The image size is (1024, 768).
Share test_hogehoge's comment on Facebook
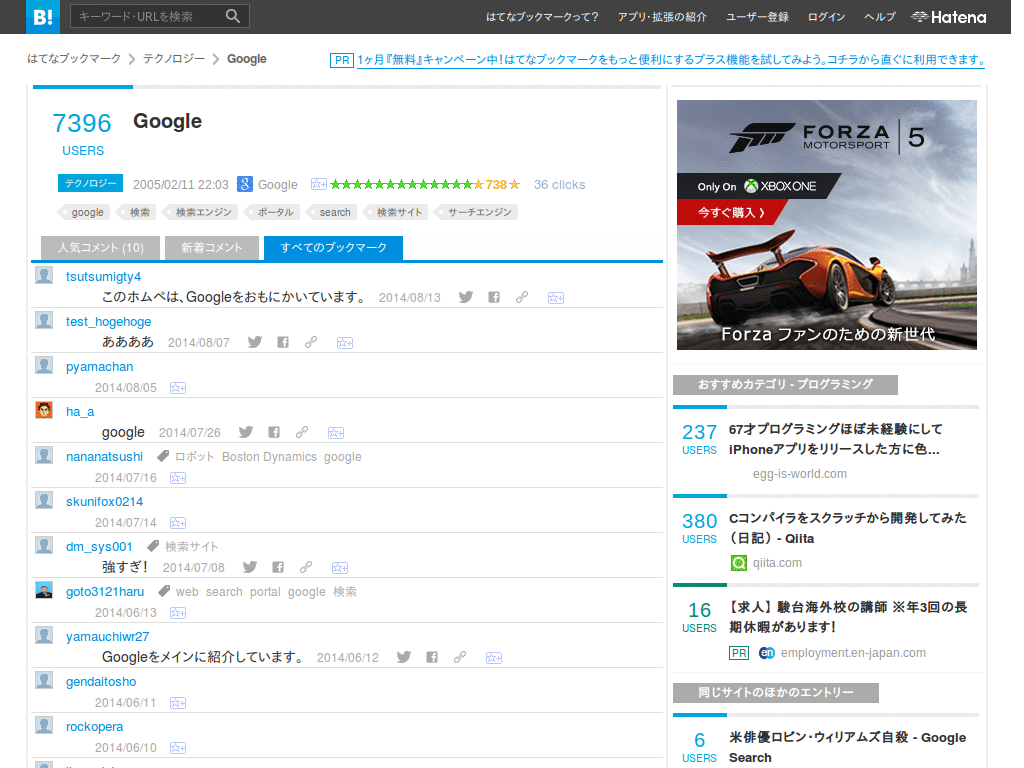point(283,342)
